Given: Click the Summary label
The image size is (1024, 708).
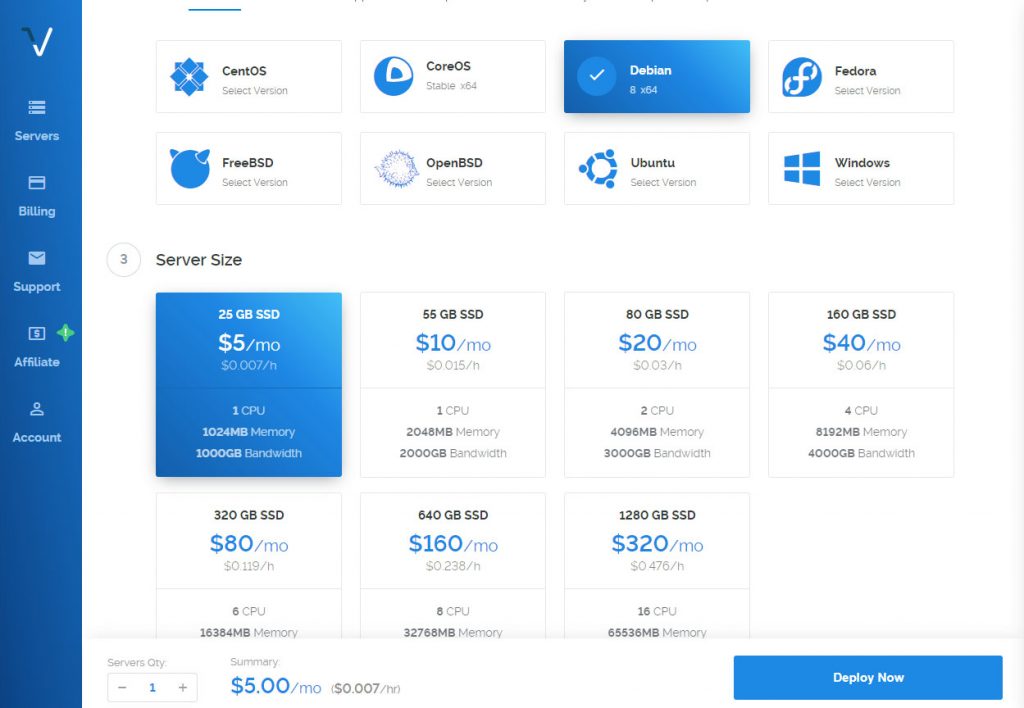Looking at the screenshot, I should point(255,662).
